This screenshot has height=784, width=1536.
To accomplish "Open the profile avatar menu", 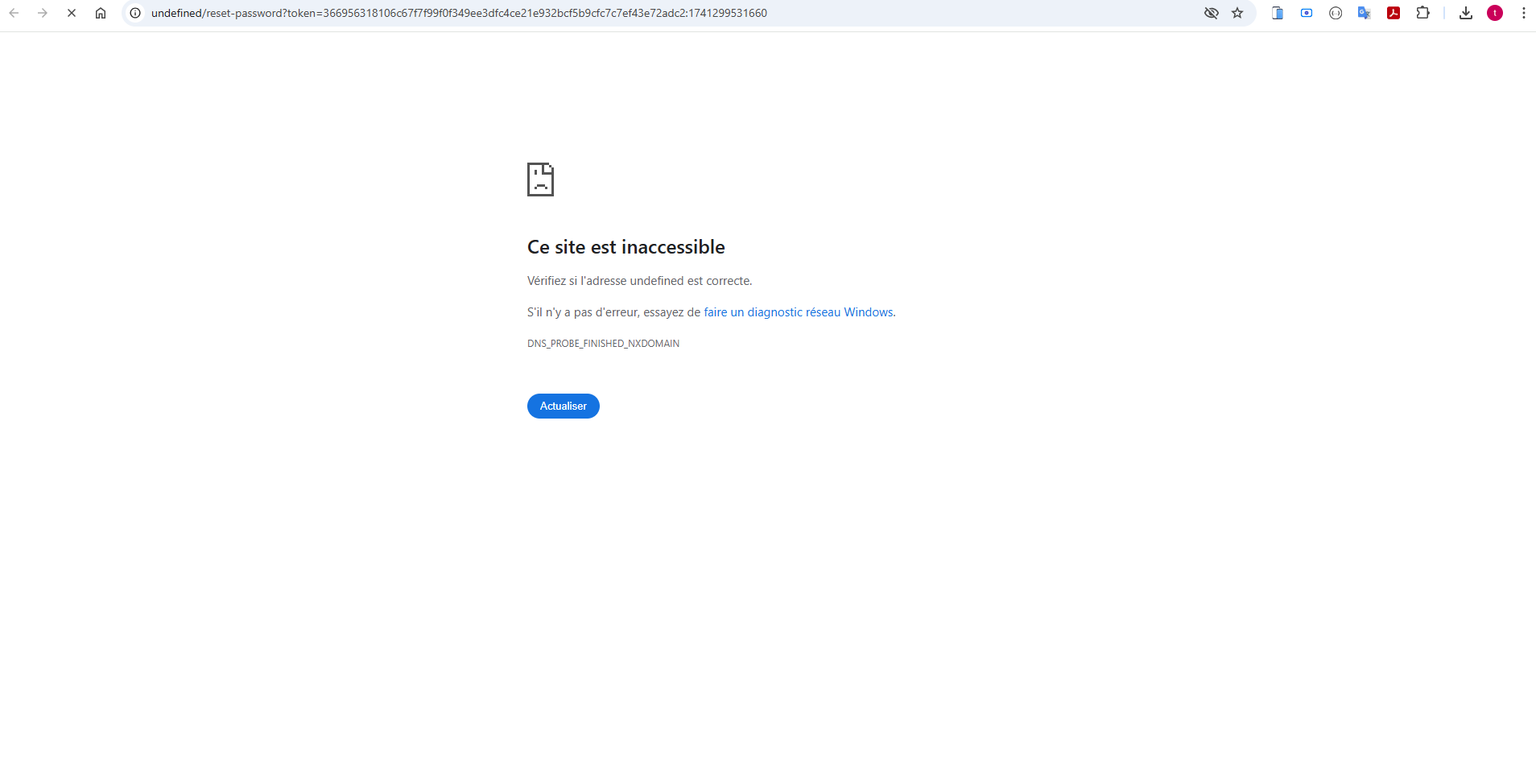I will tap(1495, 13).
